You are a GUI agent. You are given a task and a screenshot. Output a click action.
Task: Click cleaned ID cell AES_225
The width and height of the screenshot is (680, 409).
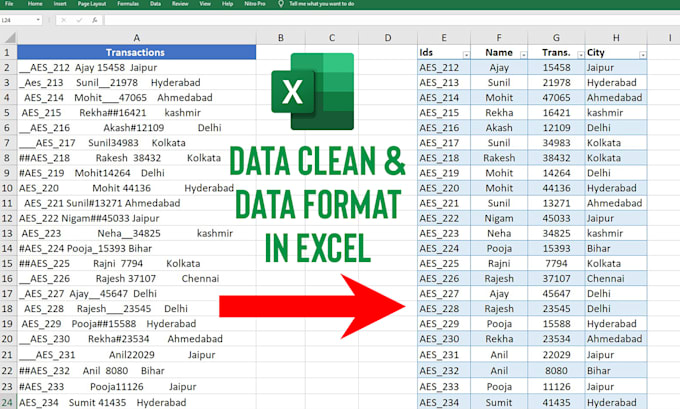(444, 263)
